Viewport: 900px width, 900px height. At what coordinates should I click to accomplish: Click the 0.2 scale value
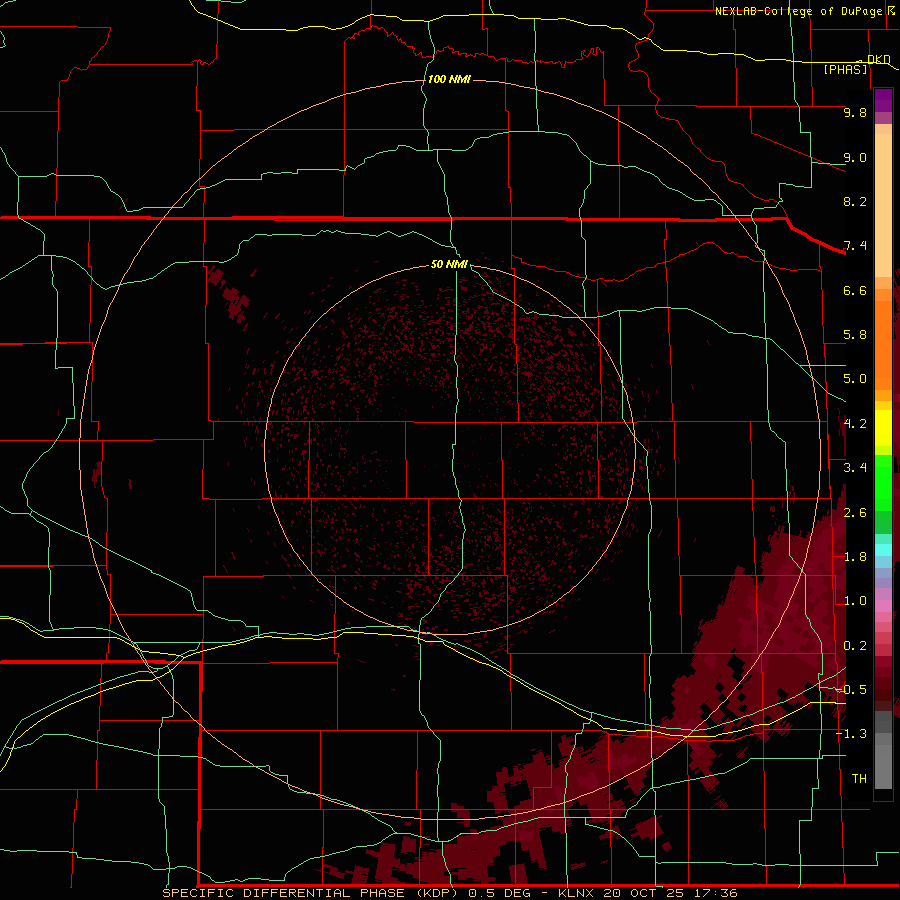(x=855, y=646)
